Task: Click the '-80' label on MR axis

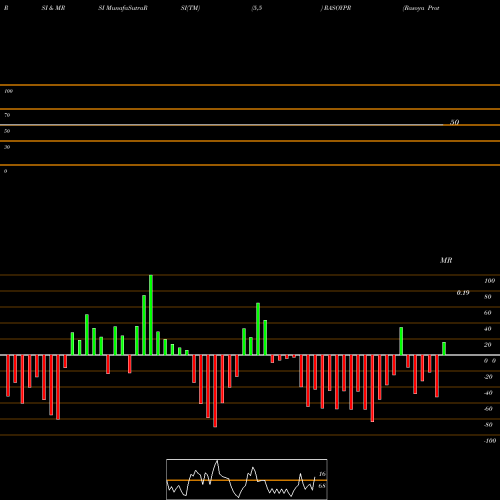Action: pyautogui.click(x=488, y=425)
